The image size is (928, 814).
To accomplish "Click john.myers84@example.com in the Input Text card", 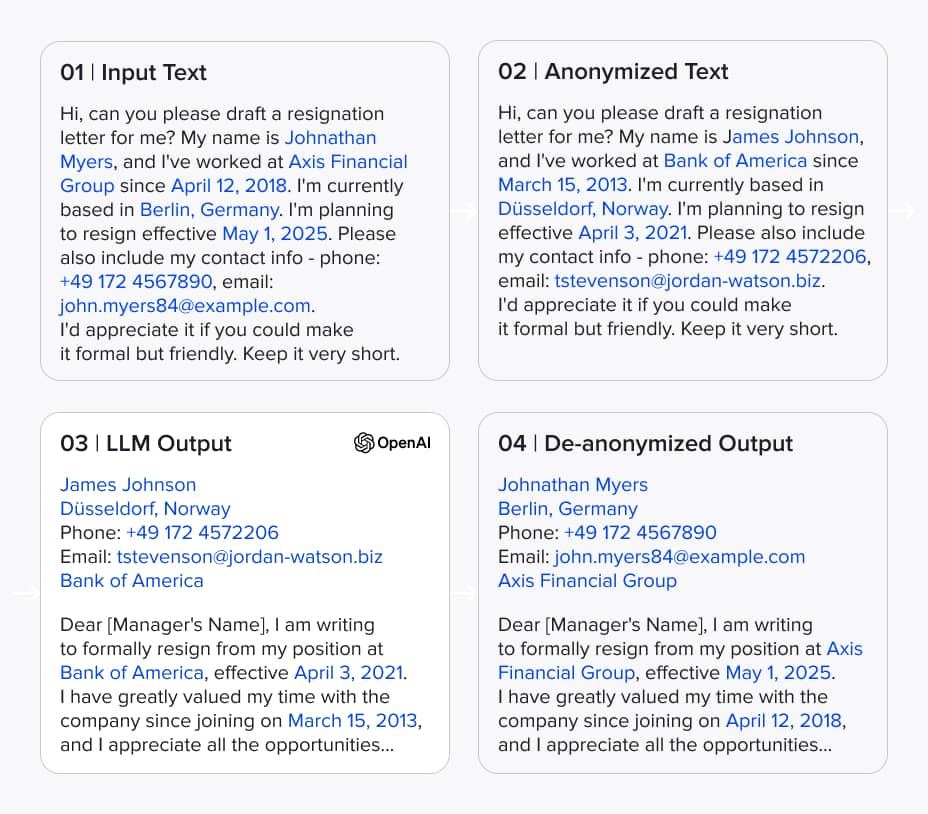I will pos(185,305).
